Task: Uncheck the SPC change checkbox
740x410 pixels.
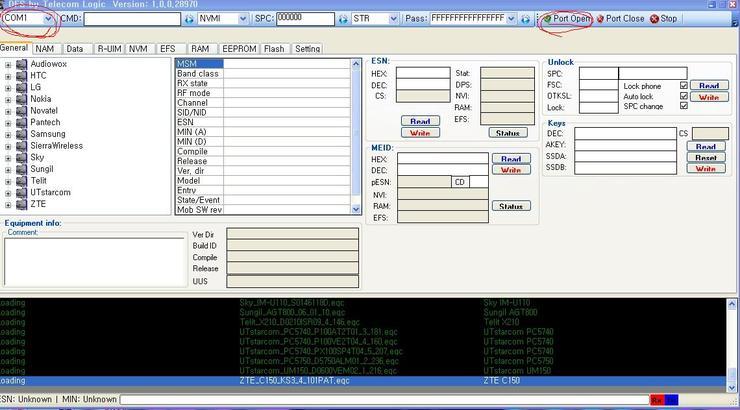Action: pos(684,106)
